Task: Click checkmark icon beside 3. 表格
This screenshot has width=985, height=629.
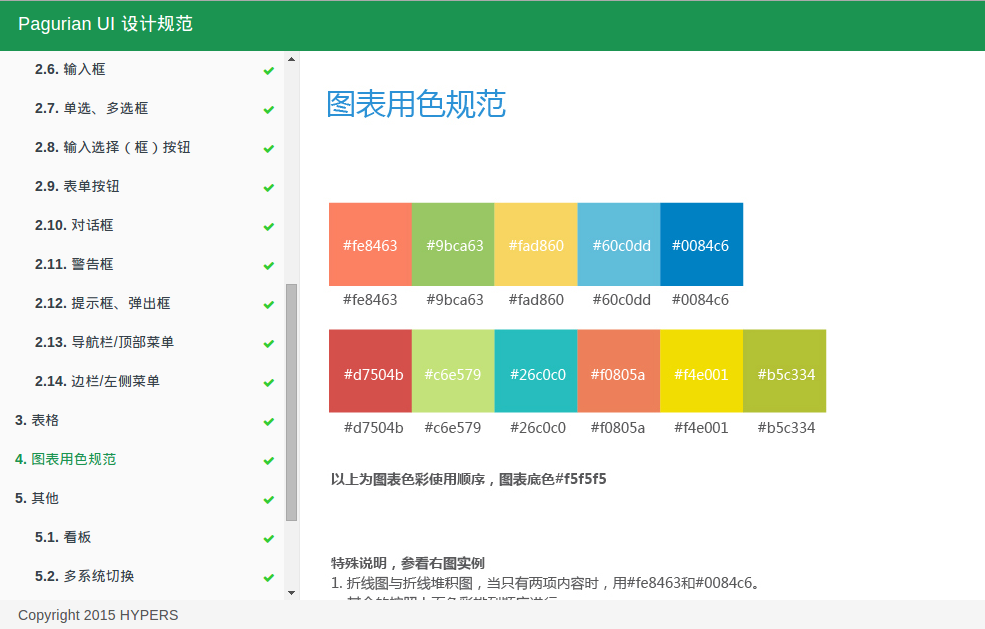Action: click(269, 421)
